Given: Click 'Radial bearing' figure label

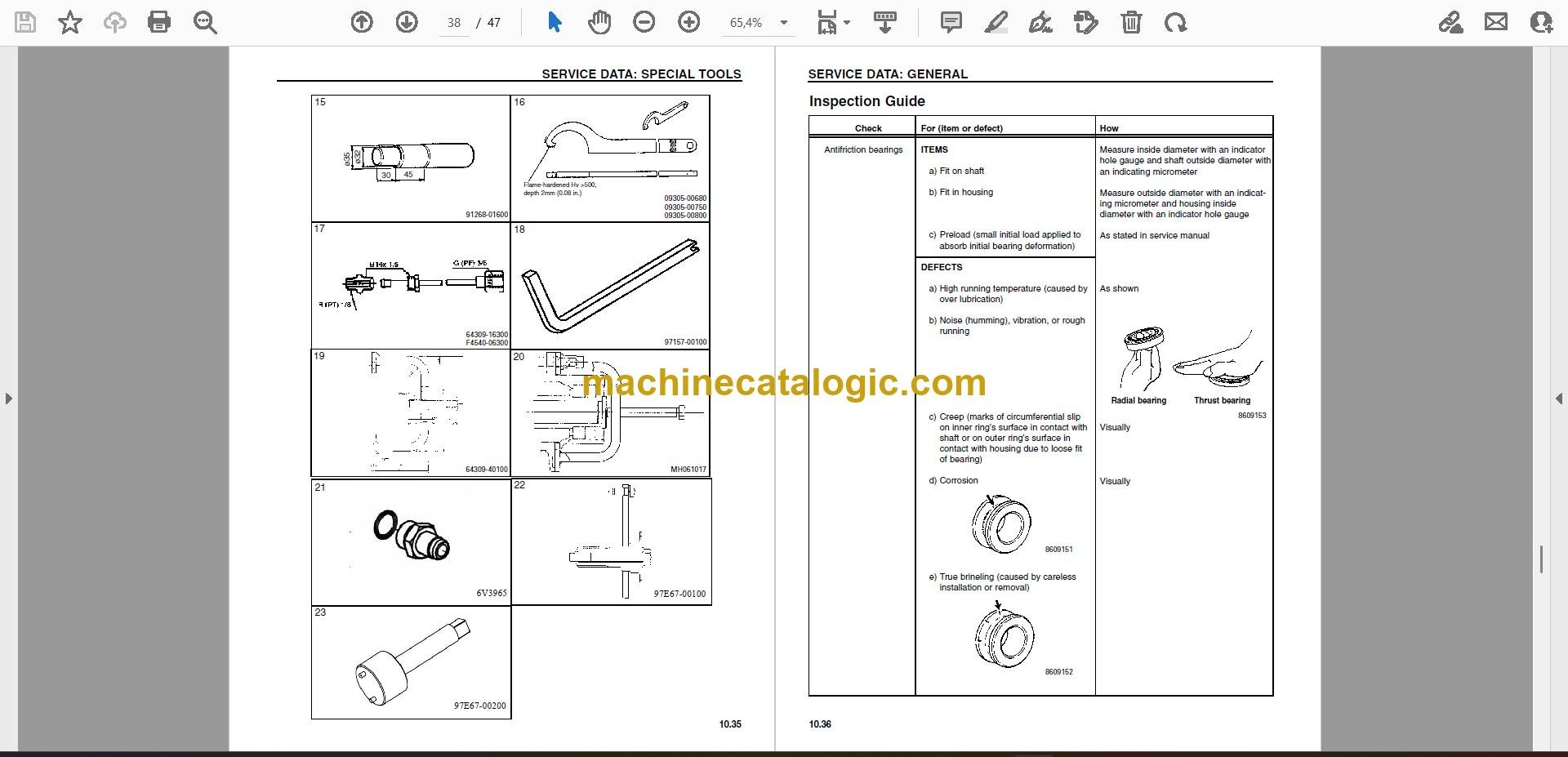Looking at the screenshot, I should [x=1138, y=400].
